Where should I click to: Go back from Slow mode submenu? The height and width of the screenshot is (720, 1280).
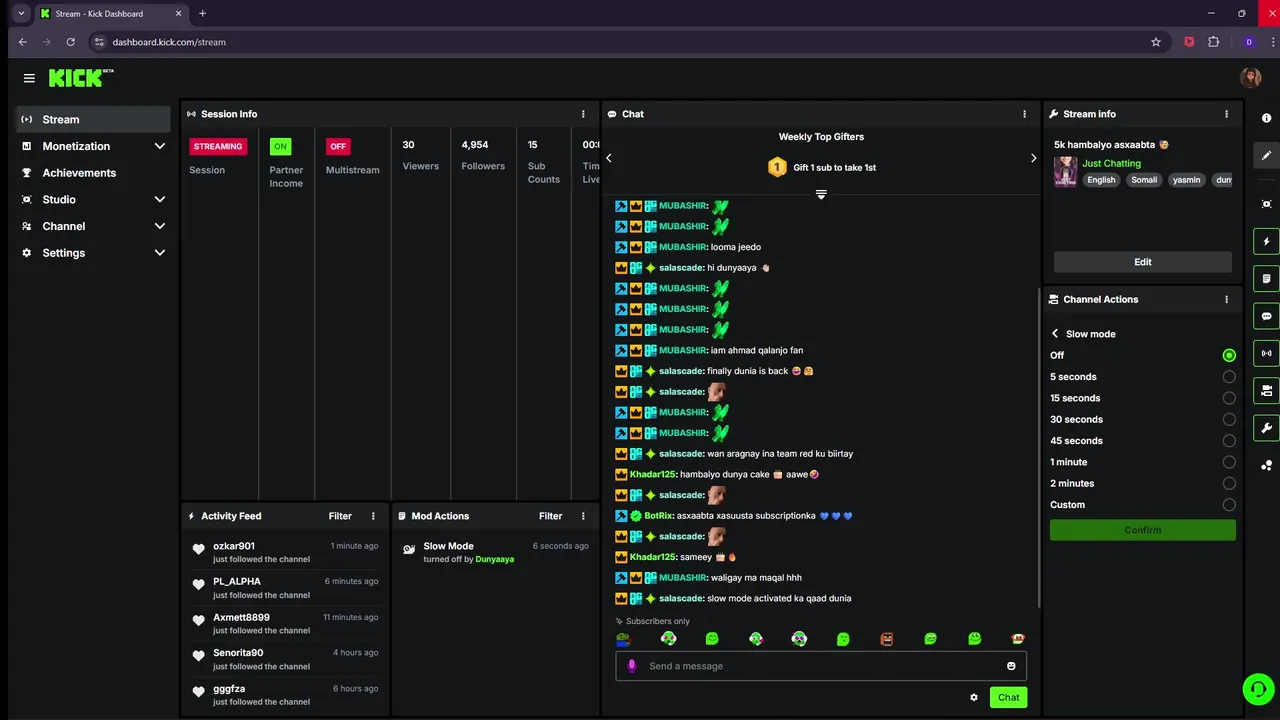tap(1055, 334)
